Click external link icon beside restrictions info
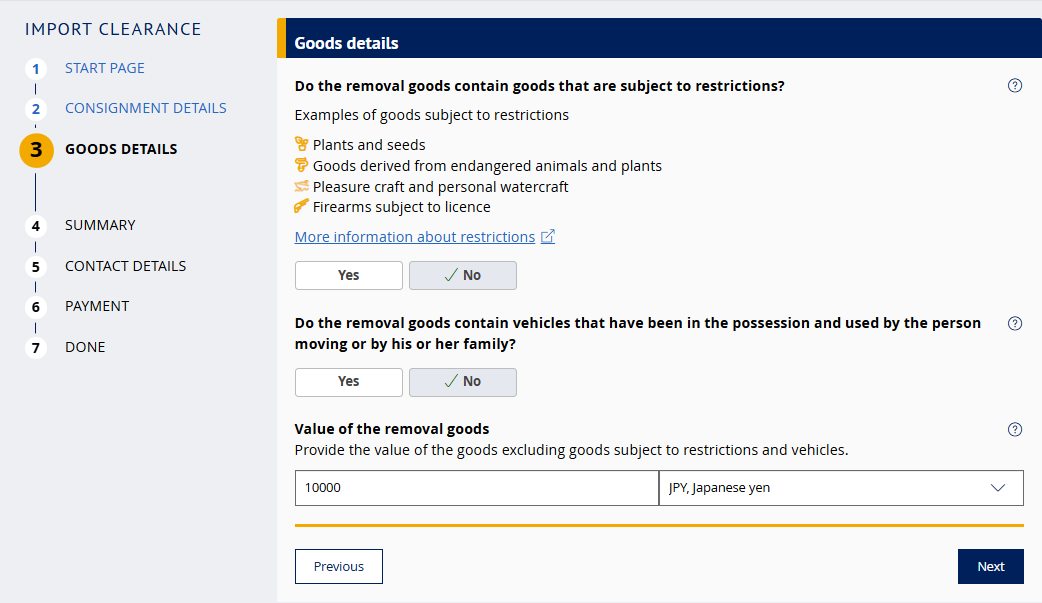This screenshot has width=1042, height=603. [x=548, y=237]
